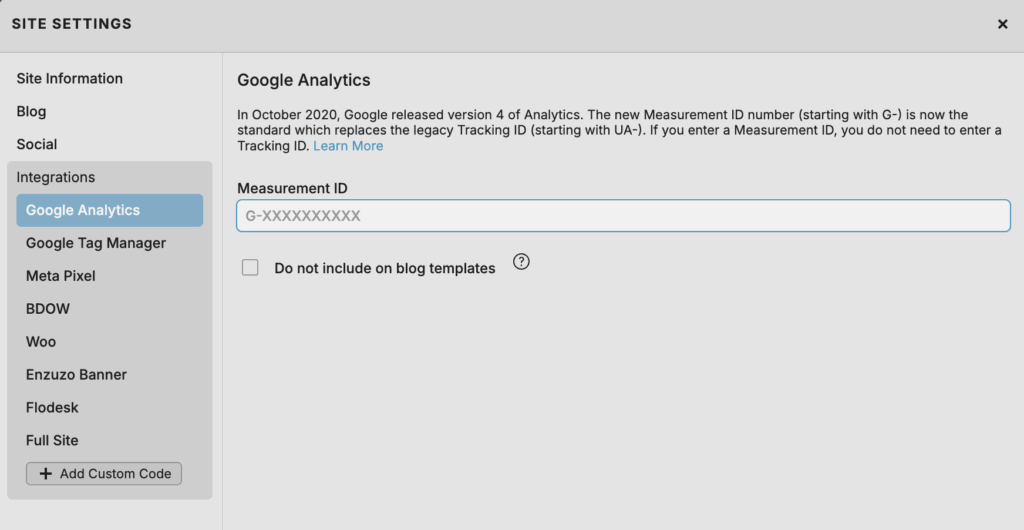Click the Do not include on blog templates label
This screenshot has width=1024, height=530.
coord(384,268)
